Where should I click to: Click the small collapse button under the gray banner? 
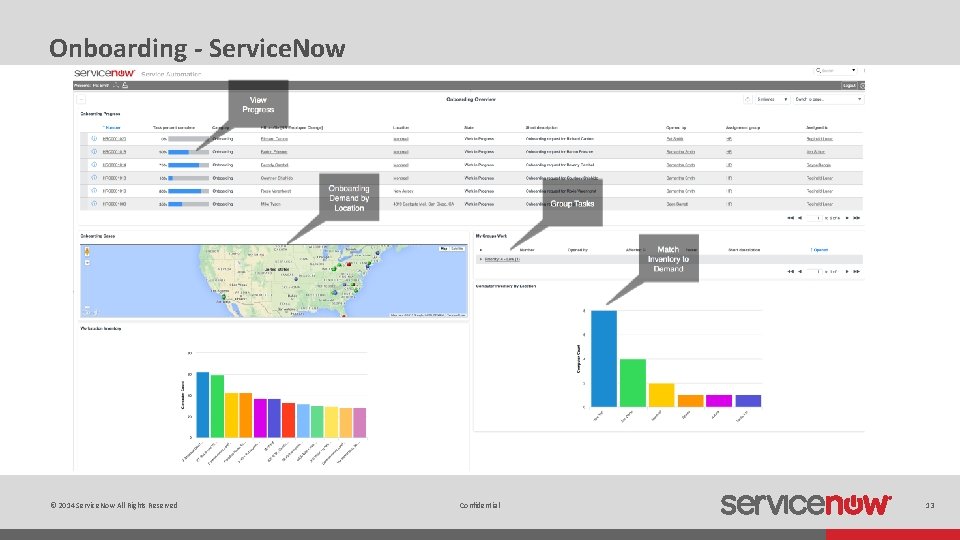[81, 99]
